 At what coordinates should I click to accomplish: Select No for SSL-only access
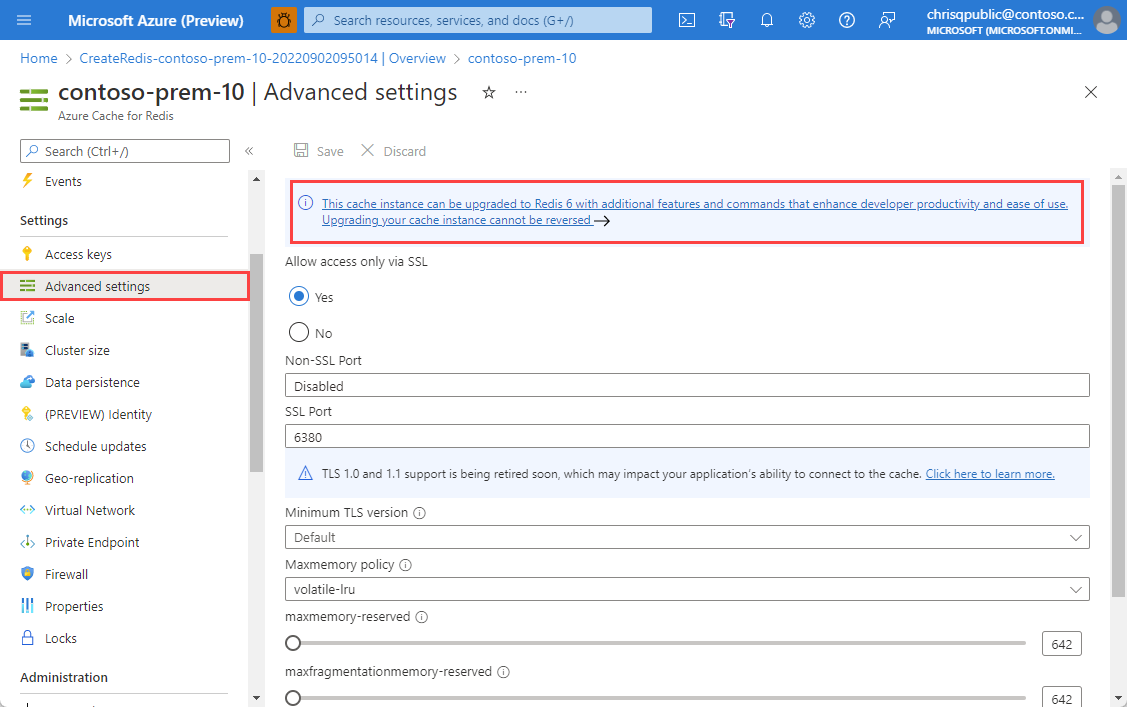[298, 333]
